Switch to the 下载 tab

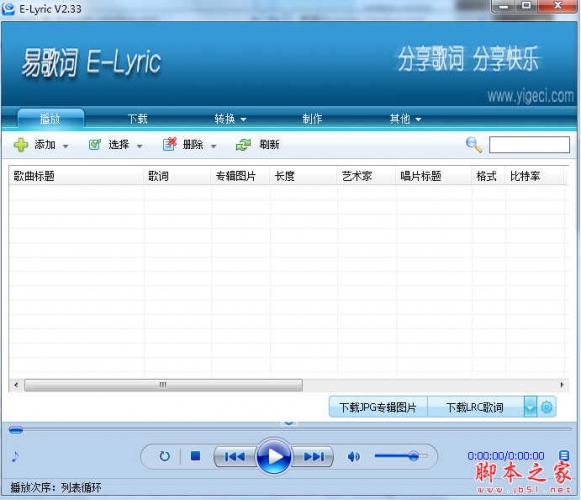coord(138,119)
